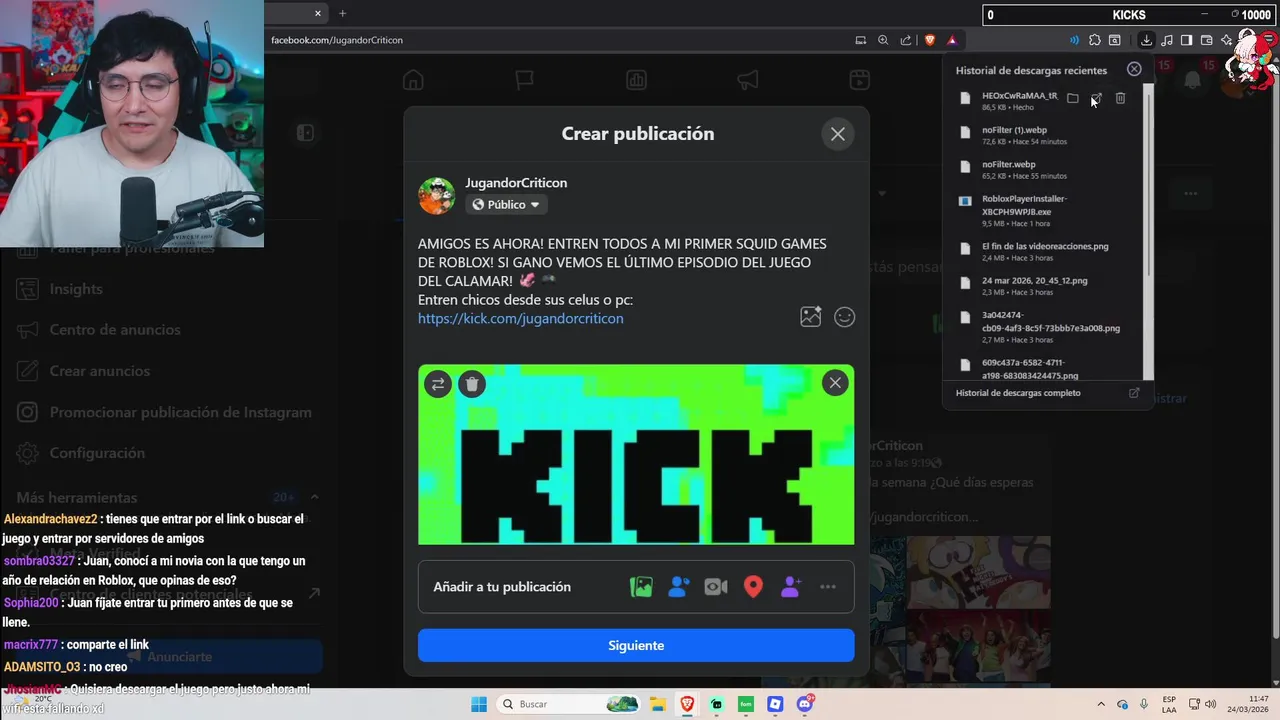Viewport: 1280px width, 720px height.
Task: Tag people in the post
Action: tap(679, 587)
